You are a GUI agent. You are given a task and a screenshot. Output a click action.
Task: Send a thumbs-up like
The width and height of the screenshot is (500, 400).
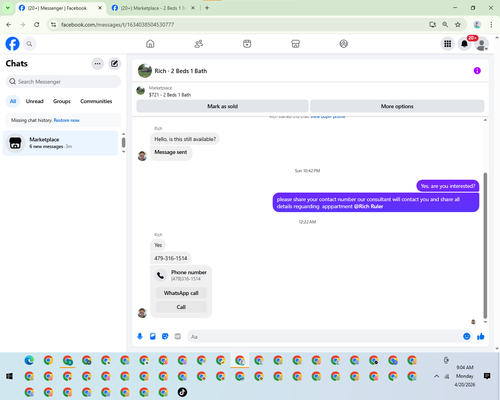pyautogui.click(x=481, y=336)
